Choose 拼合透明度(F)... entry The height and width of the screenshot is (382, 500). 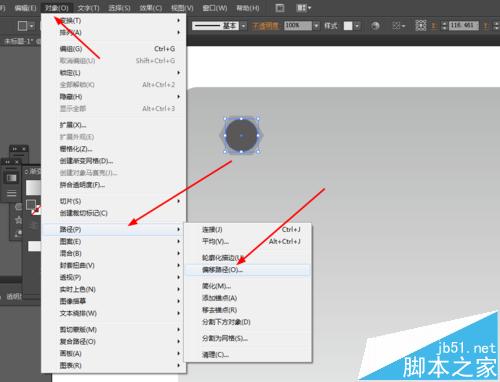pos(113,185)
